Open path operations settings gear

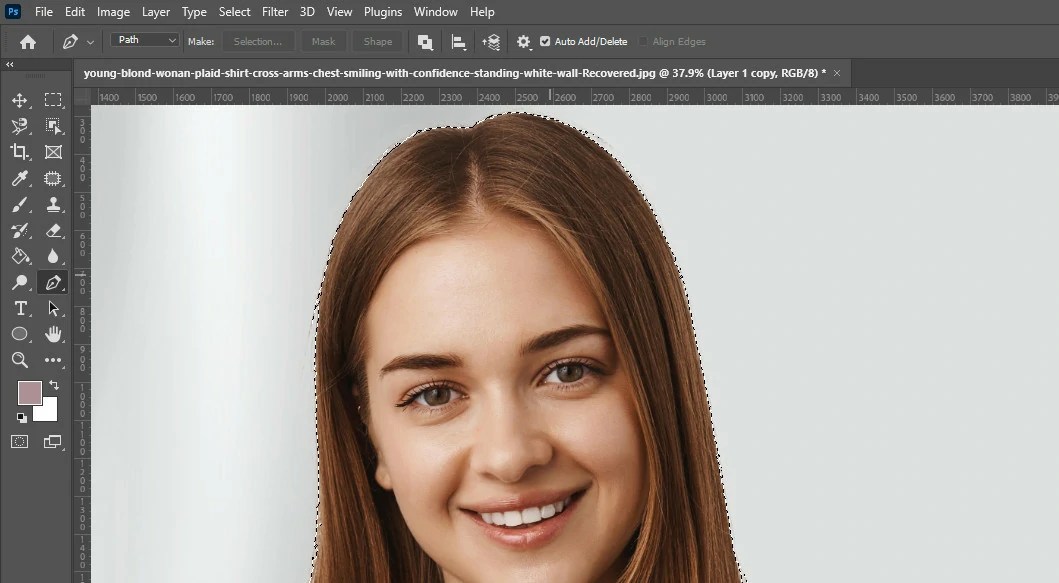tap(523, 41)
